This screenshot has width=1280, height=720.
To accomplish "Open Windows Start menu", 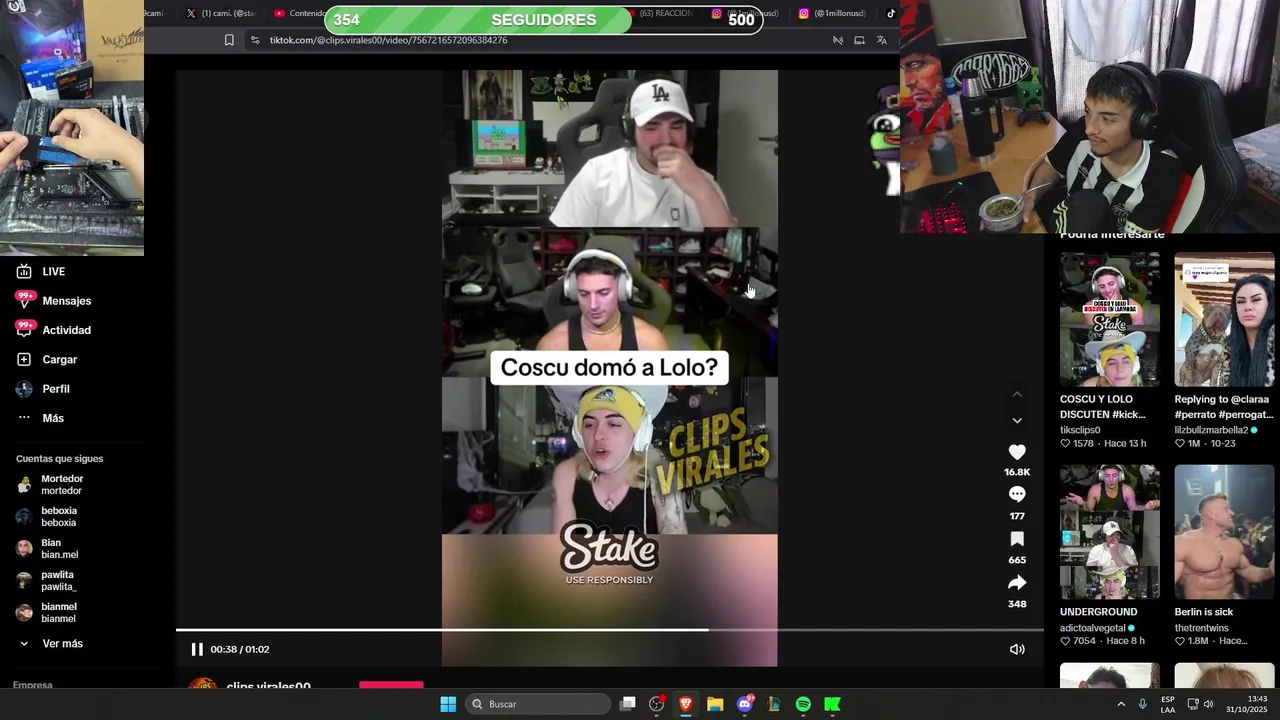I will [448, 704].
